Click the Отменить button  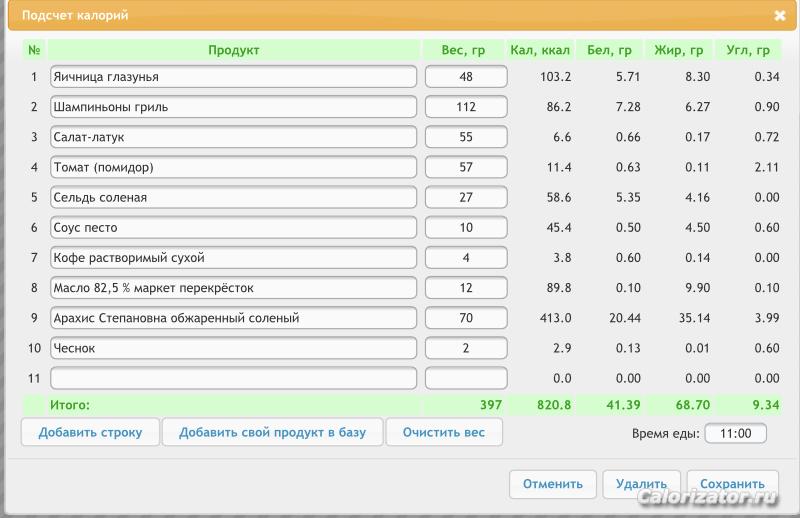(553, 484)
